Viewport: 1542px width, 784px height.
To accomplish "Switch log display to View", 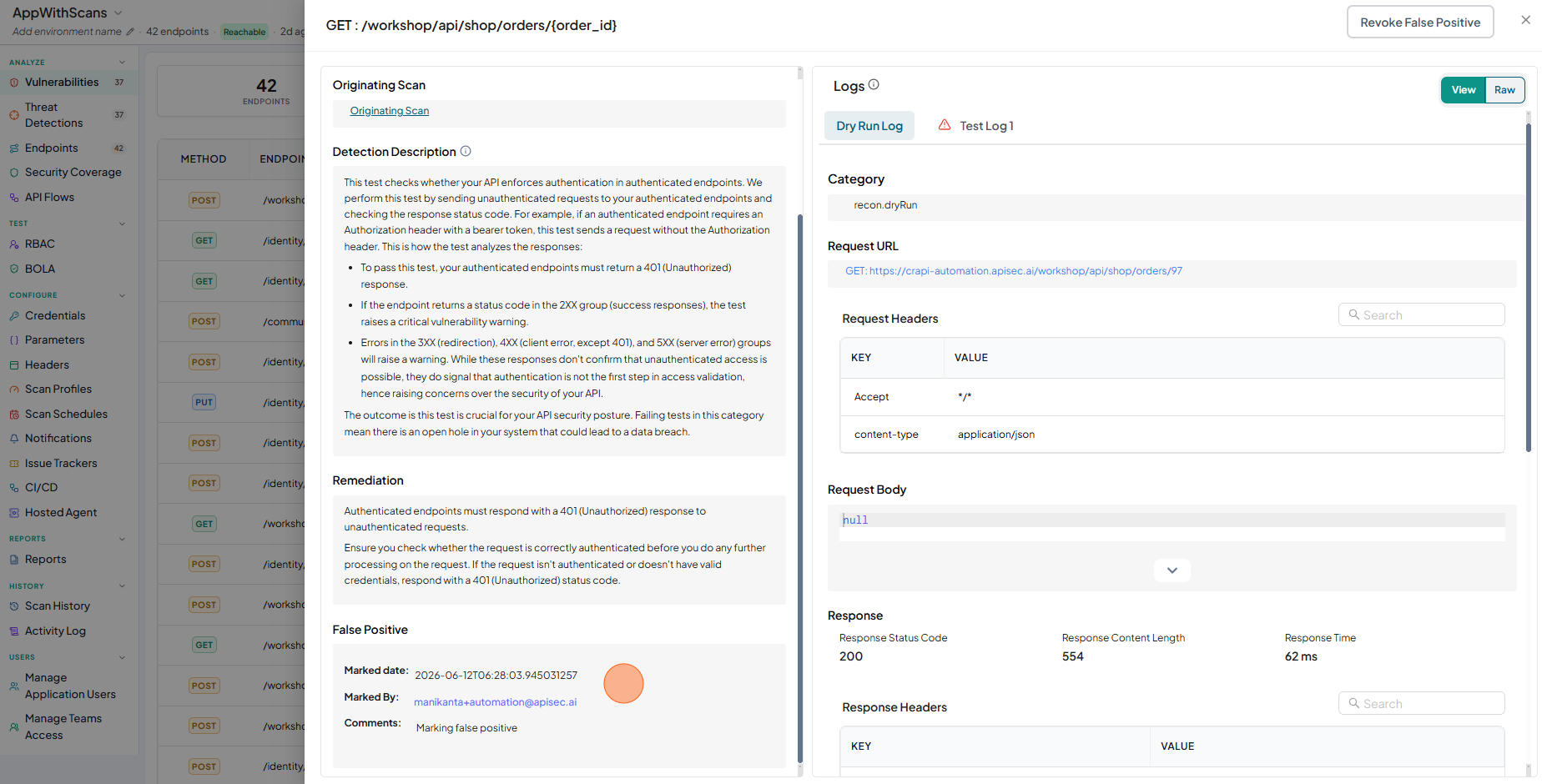I will [1464, 90].
